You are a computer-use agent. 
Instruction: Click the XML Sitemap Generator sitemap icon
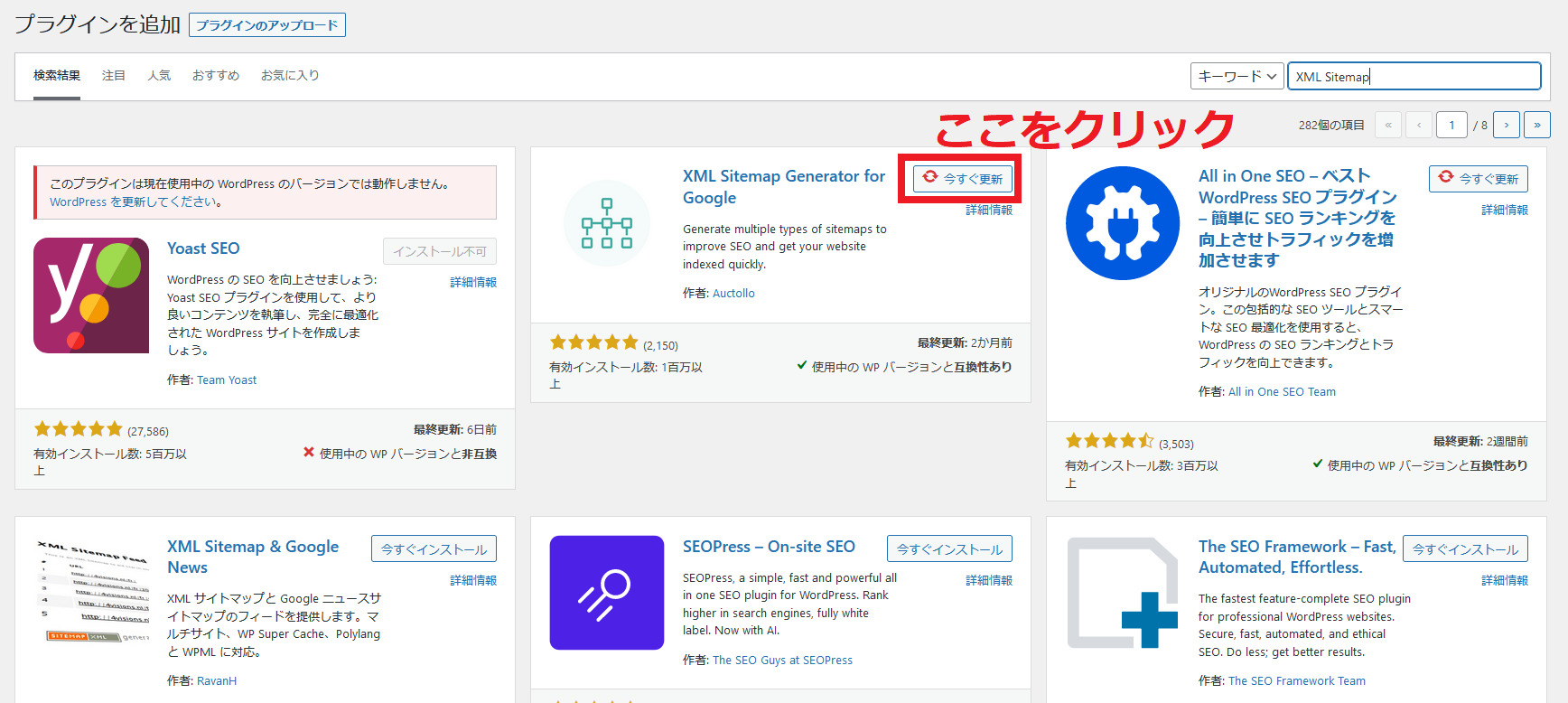[606, 224]
